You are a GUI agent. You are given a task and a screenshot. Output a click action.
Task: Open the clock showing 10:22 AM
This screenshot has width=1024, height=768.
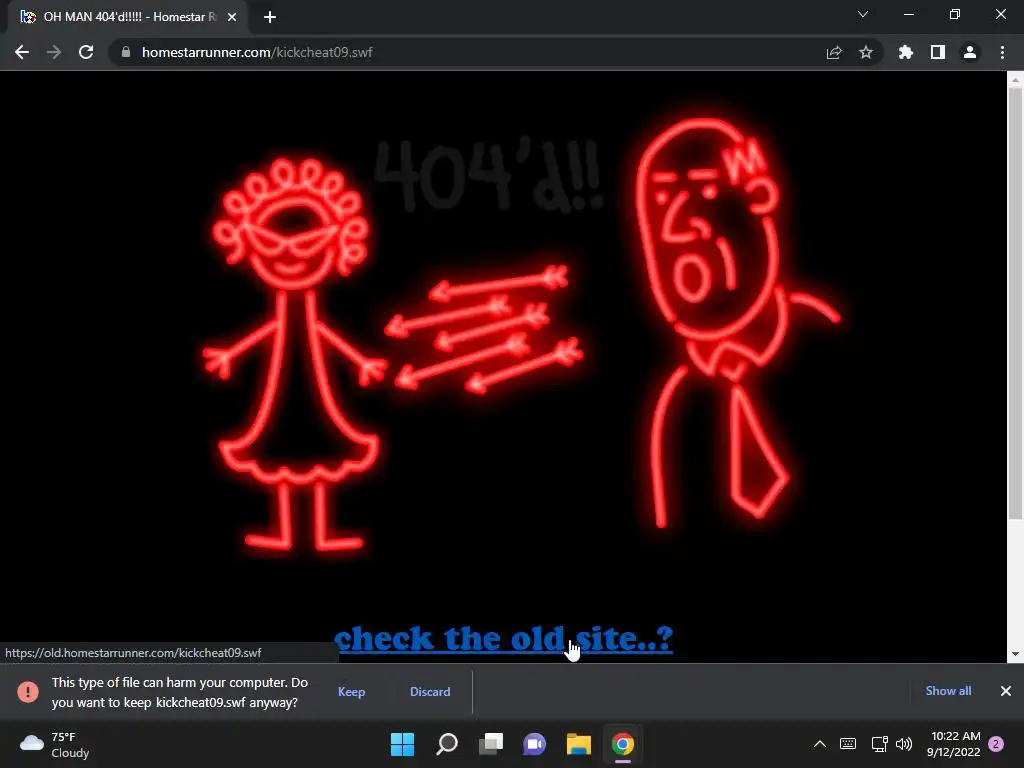(953, 744)
